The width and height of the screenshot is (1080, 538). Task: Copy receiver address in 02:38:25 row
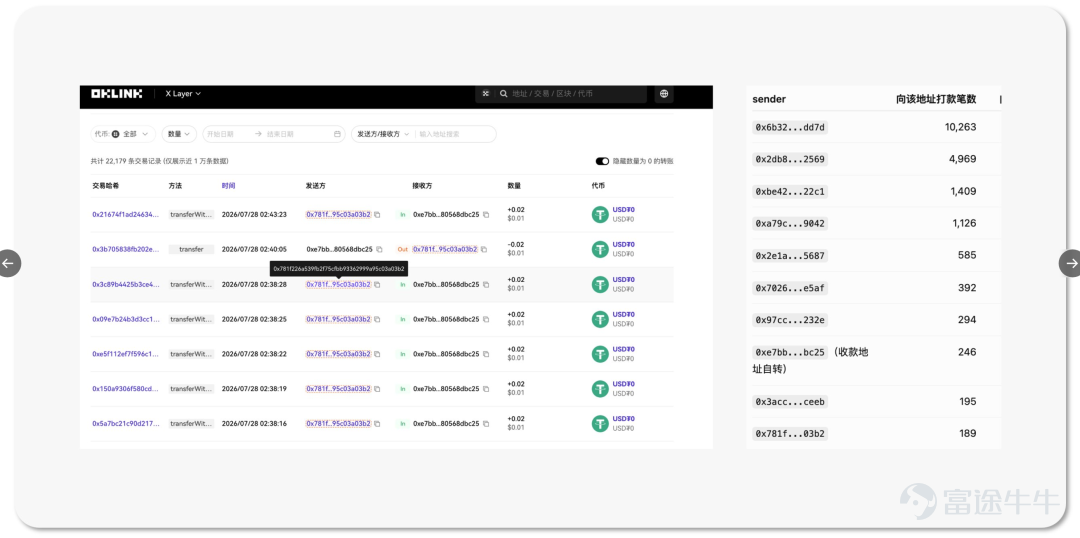[x=486, y=320]
